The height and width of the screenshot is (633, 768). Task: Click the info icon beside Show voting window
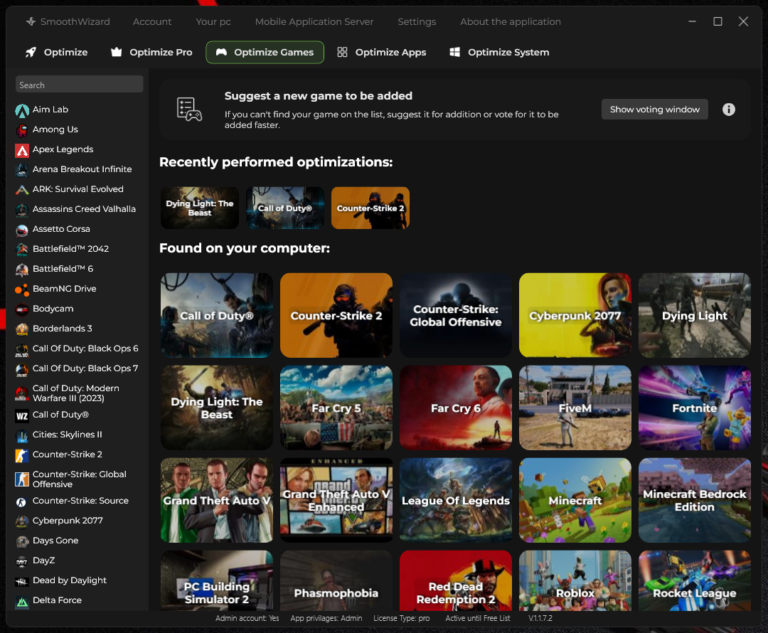728,109
